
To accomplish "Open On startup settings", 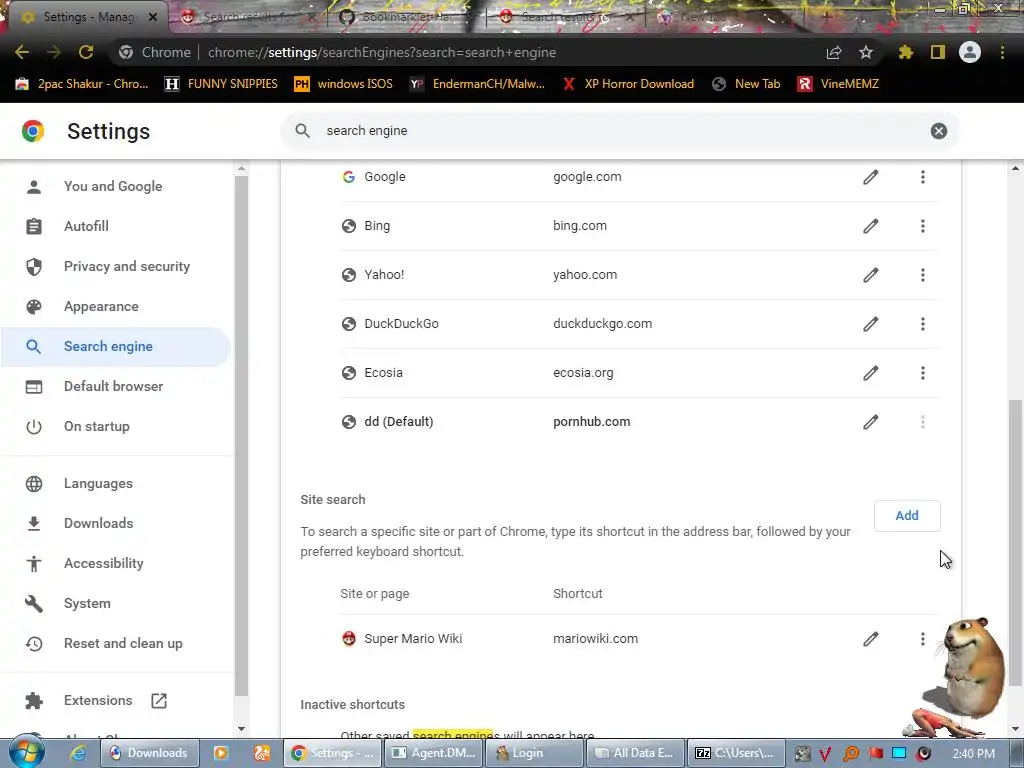I will coord(116,426).
